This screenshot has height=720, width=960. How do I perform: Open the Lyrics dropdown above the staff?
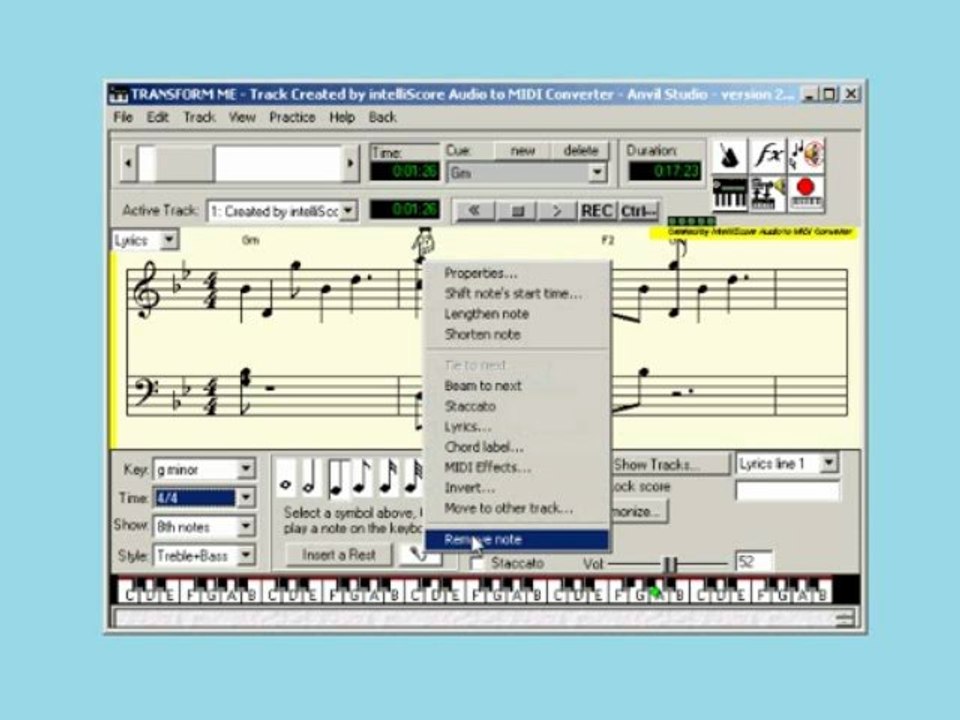tap(168, 240)
